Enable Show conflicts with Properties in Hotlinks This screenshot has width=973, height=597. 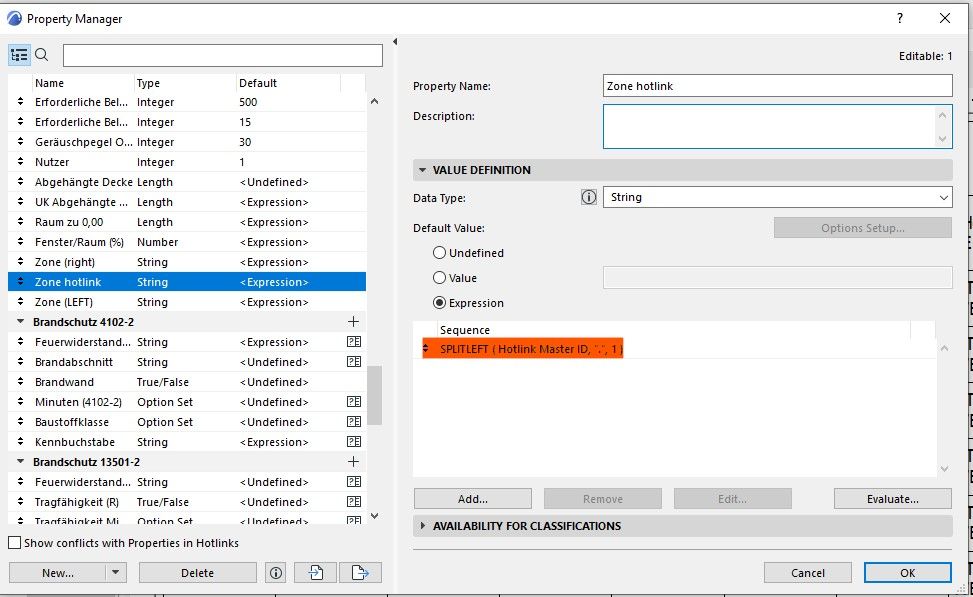coord(16,541)
